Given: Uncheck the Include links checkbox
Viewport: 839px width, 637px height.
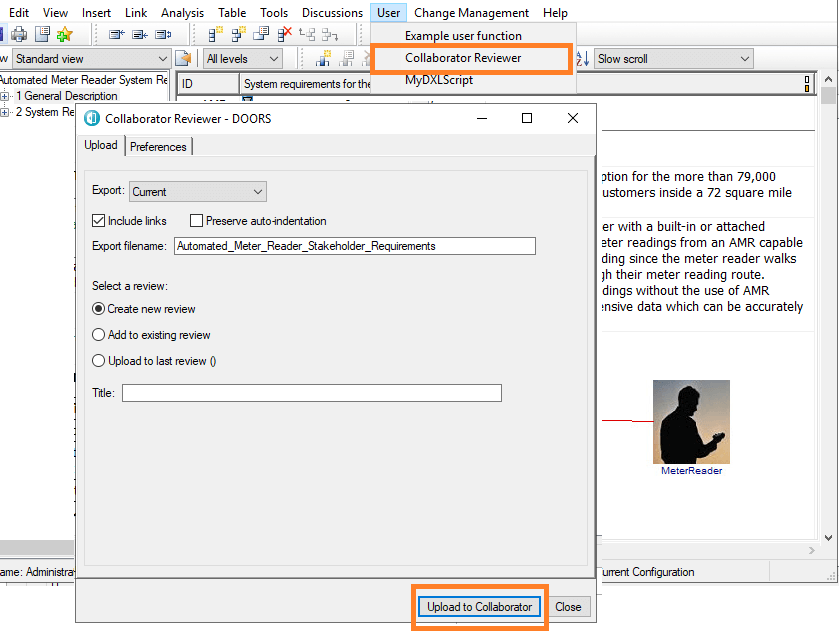Looking at the screenshot, I should point(98,221).
